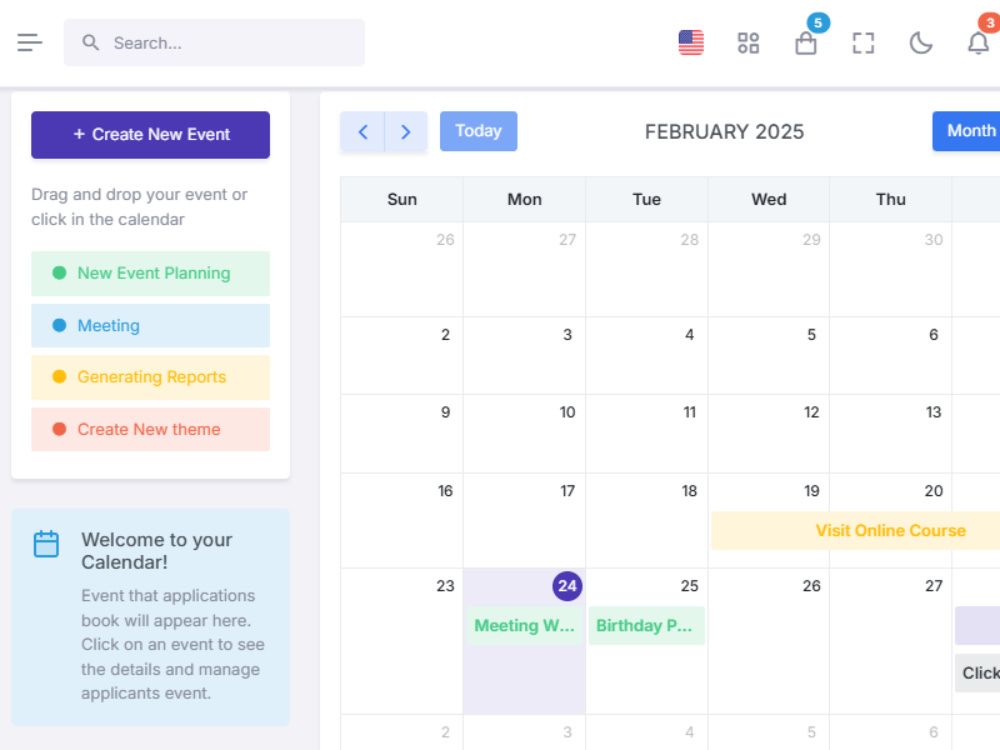This screenshot has height=750, width=1000.
Task: Go to next month arrow
Action: point(406,131)
